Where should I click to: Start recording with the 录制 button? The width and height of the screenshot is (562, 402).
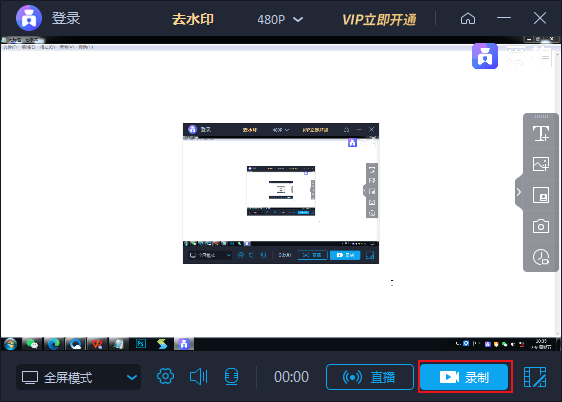tap(464, 377)
